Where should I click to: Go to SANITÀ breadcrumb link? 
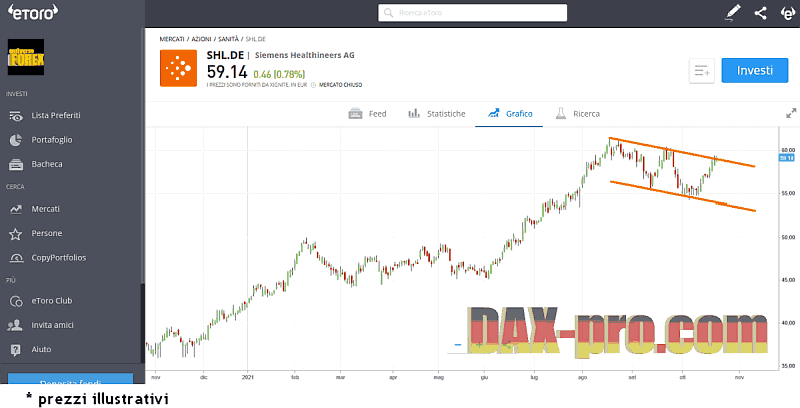[x=229, y=39]
